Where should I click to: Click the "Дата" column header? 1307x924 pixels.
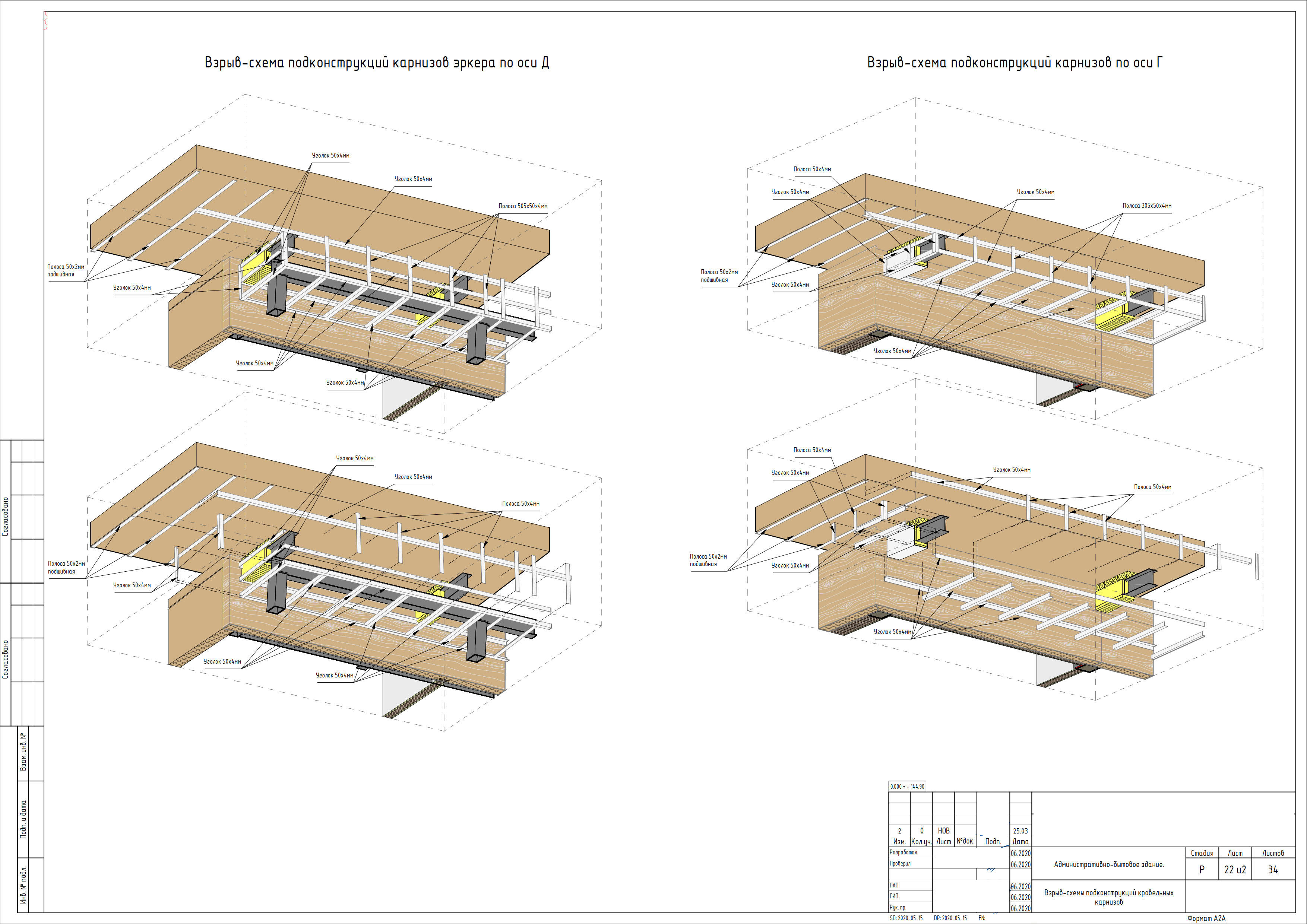coord(1020,841)
